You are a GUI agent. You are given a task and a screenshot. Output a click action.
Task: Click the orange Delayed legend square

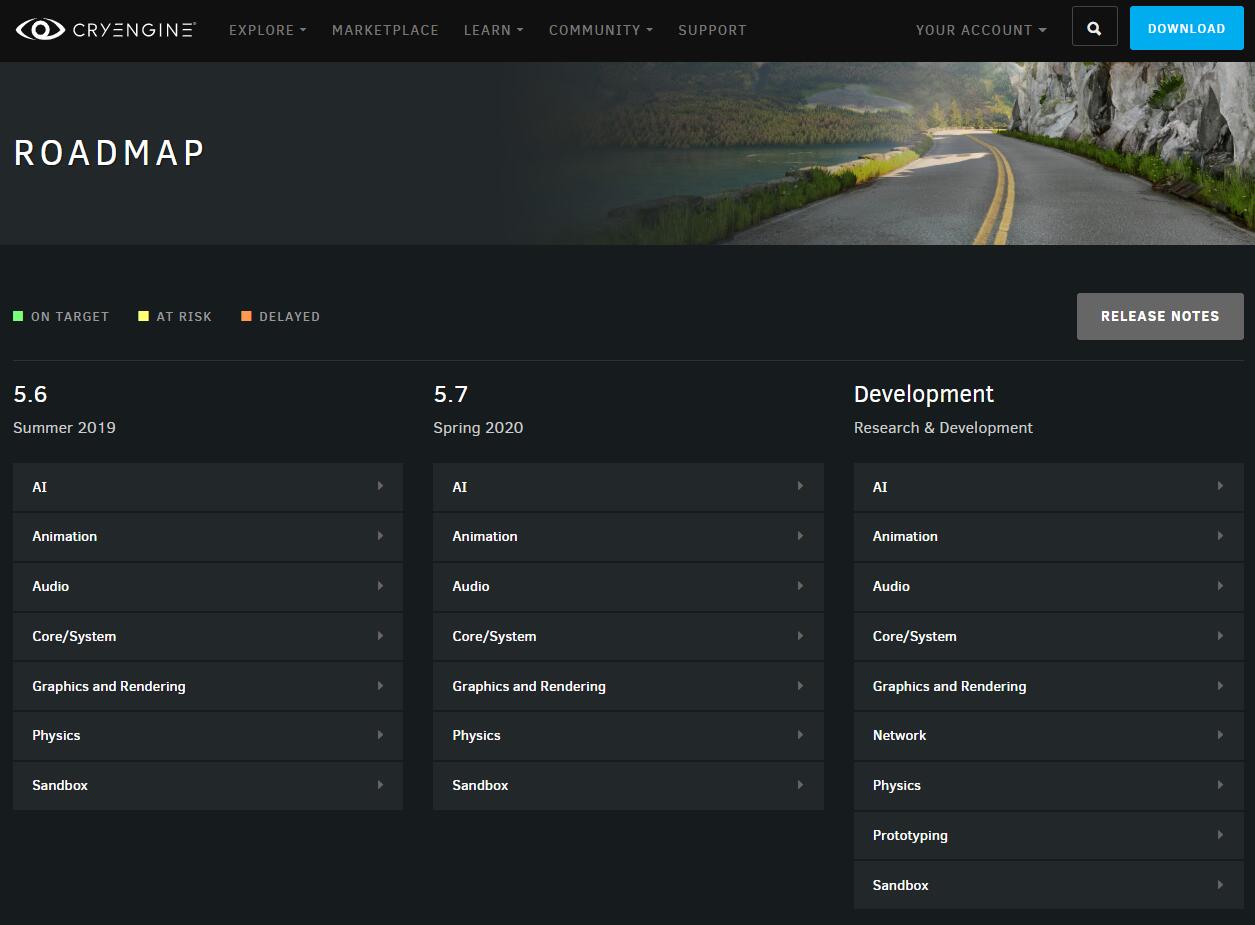click(x=246, y=316)
